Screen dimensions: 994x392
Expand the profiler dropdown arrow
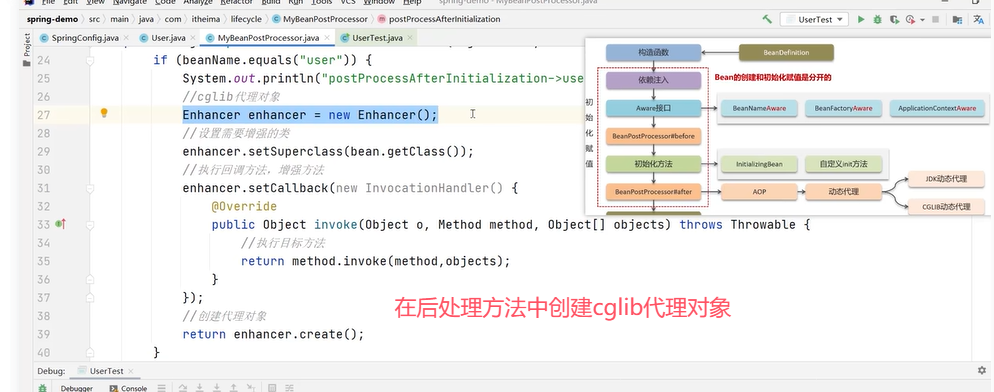tap(922, 20)
